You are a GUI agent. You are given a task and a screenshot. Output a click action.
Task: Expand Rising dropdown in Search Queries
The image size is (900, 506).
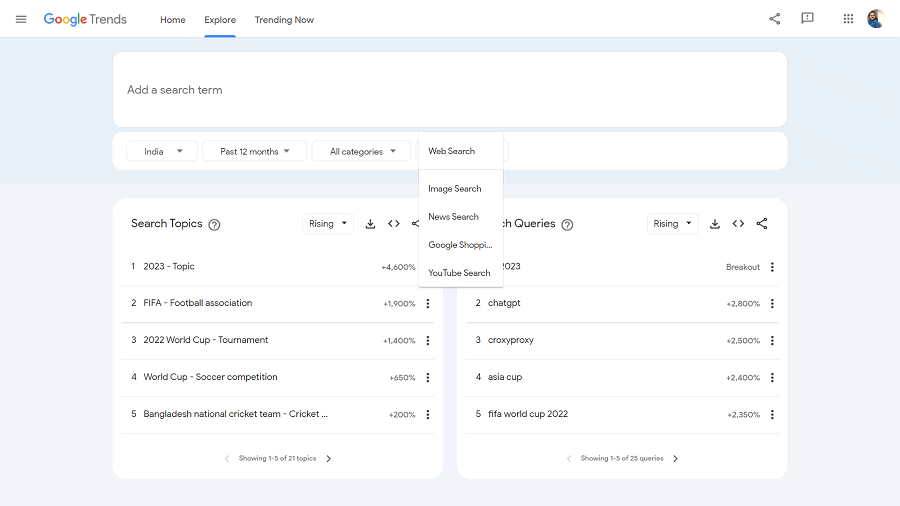click(672, 224)
